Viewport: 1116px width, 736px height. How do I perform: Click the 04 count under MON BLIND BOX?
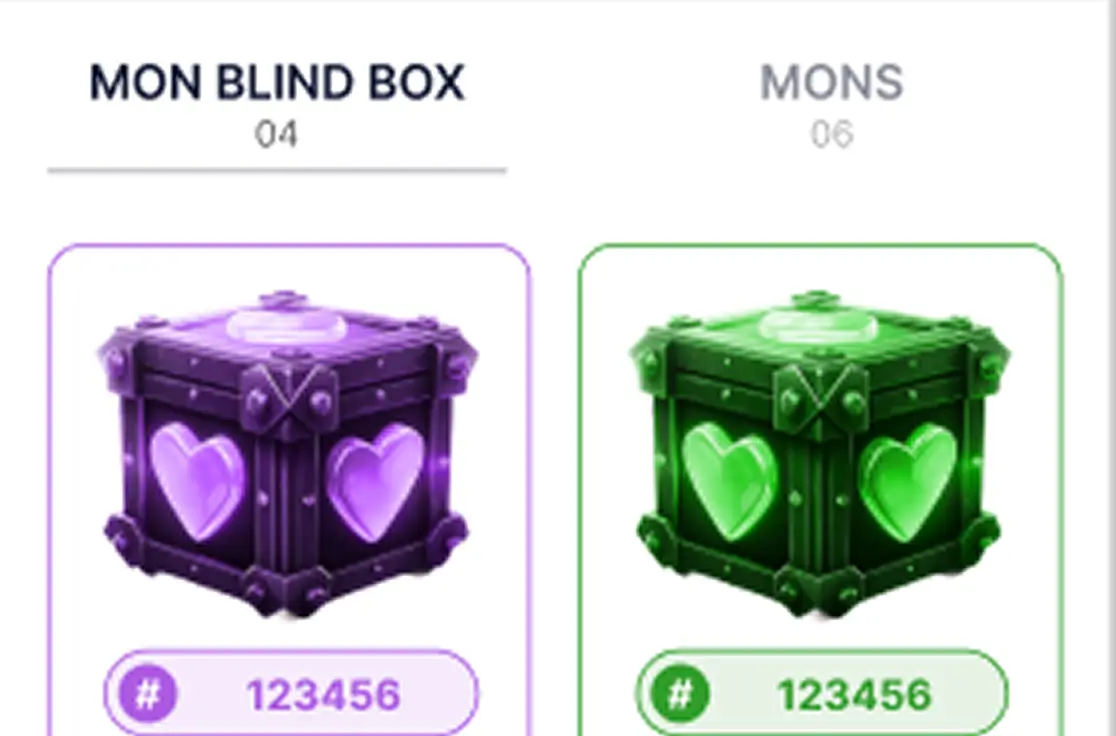[x=276, y=134]
